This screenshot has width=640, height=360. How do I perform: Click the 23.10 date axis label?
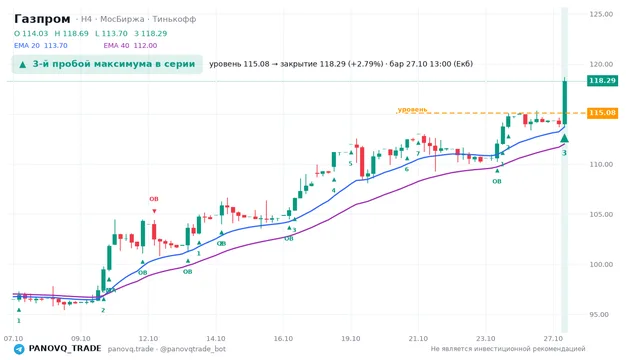(x=486, y=339)
